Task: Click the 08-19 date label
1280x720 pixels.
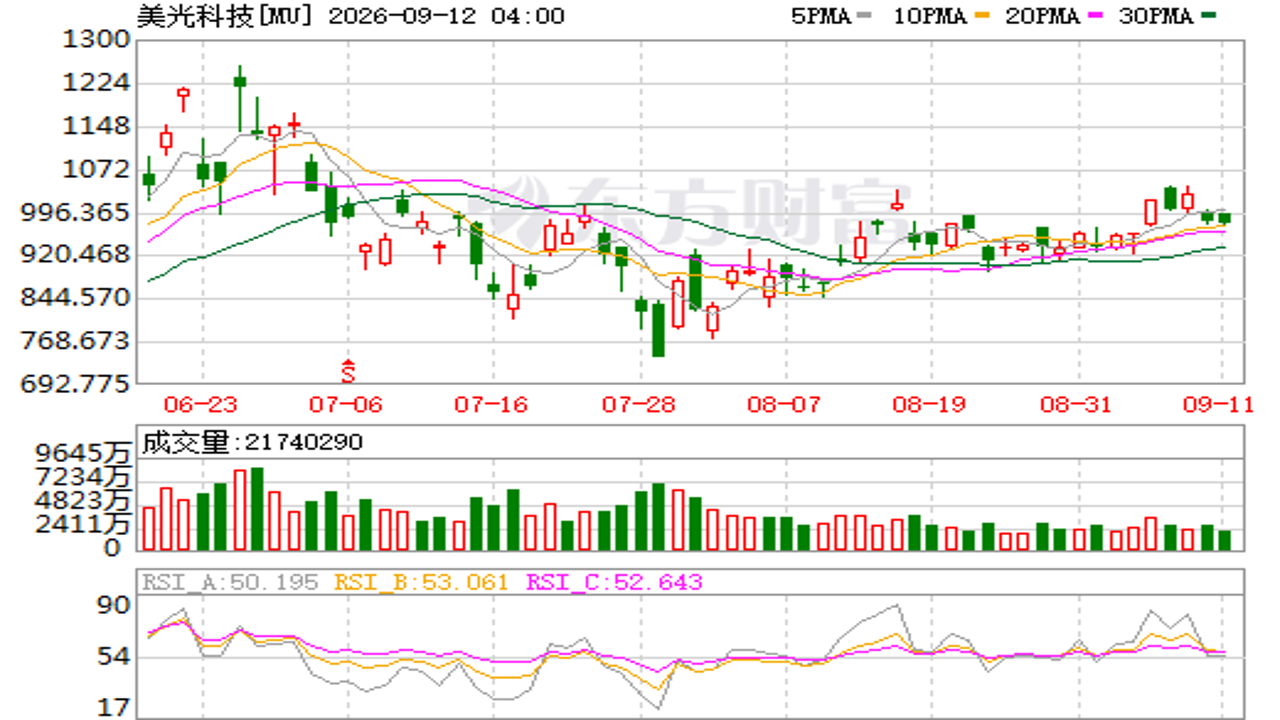Action: [x=931, y=405]
